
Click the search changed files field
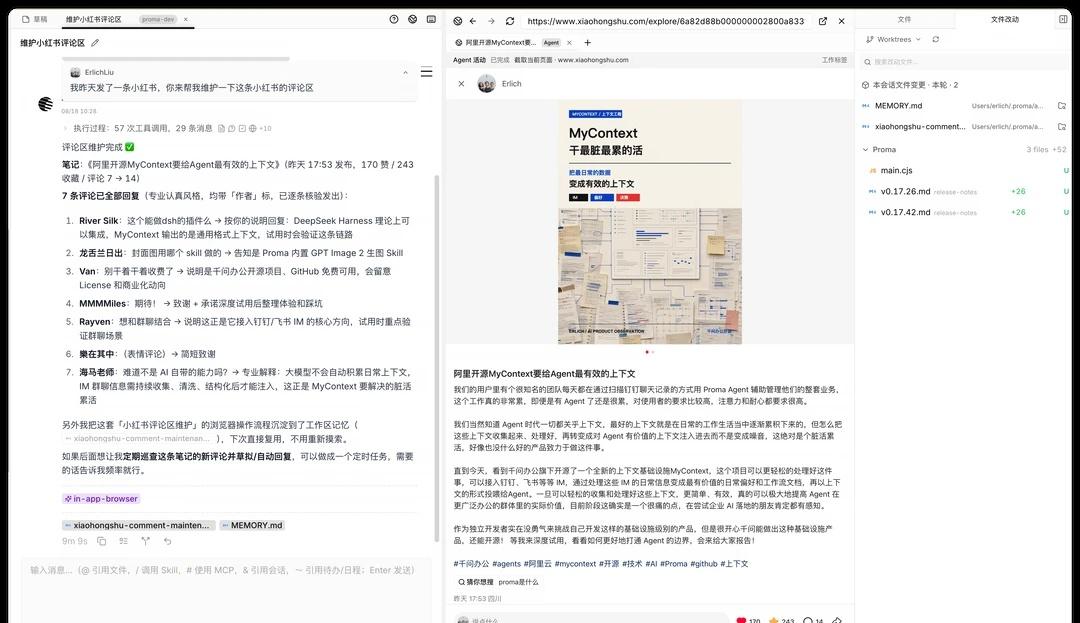click(964, 62)
